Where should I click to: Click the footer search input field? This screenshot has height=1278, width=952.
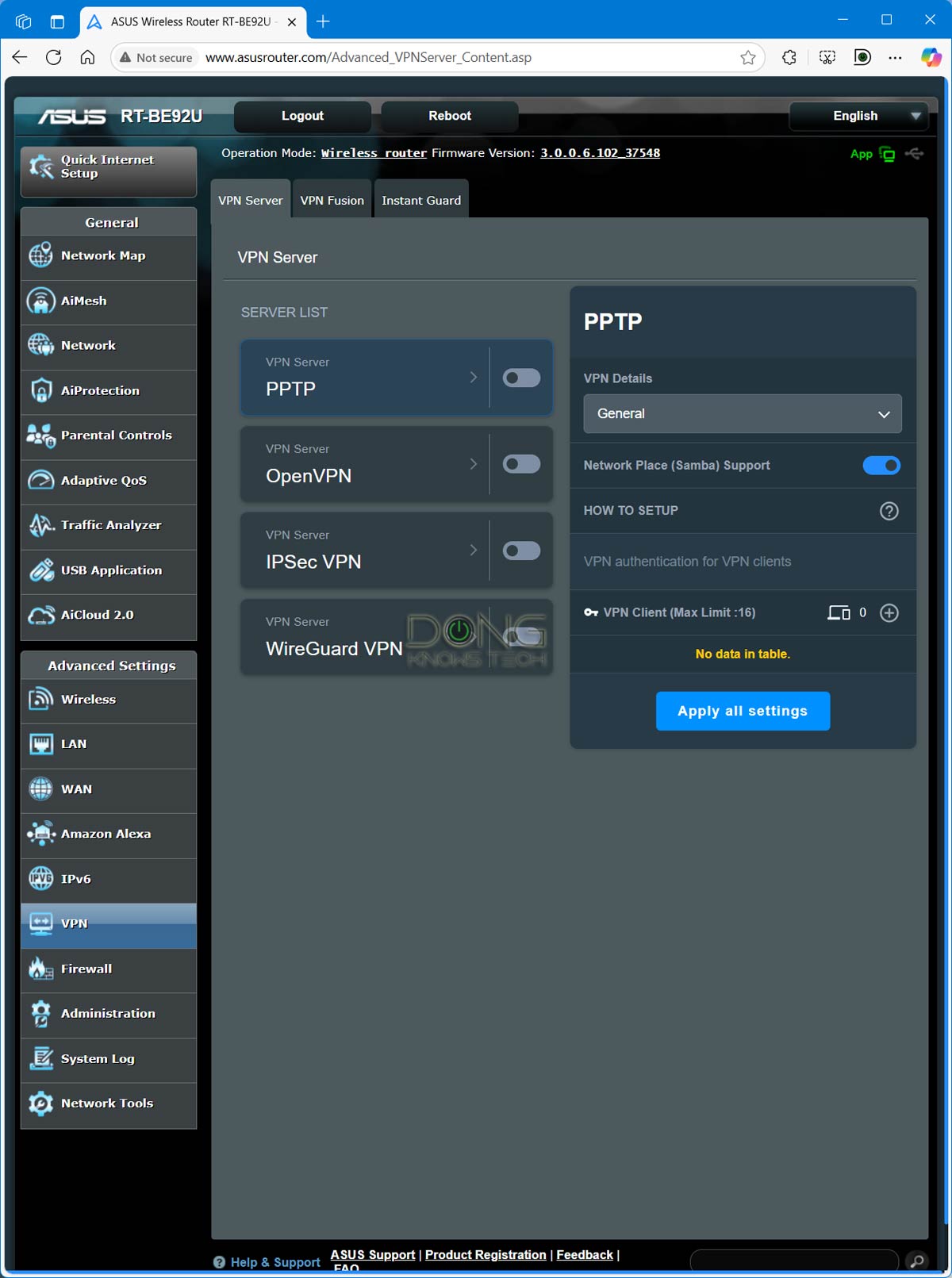click(794, 1261)
